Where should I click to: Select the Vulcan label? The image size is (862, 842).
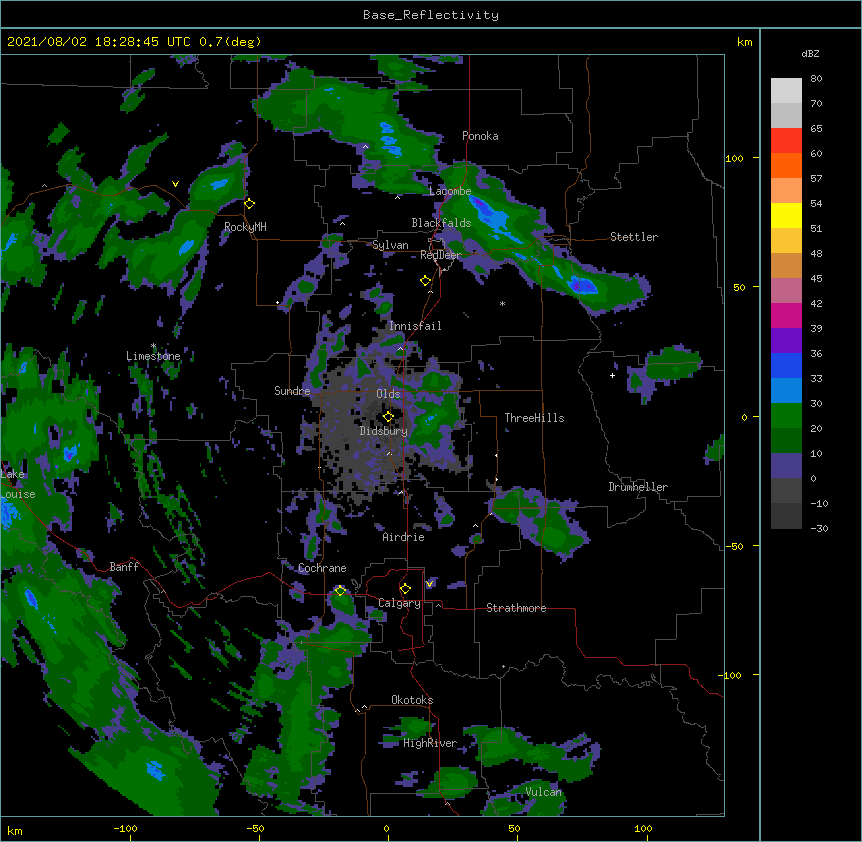tap(543, 792)
